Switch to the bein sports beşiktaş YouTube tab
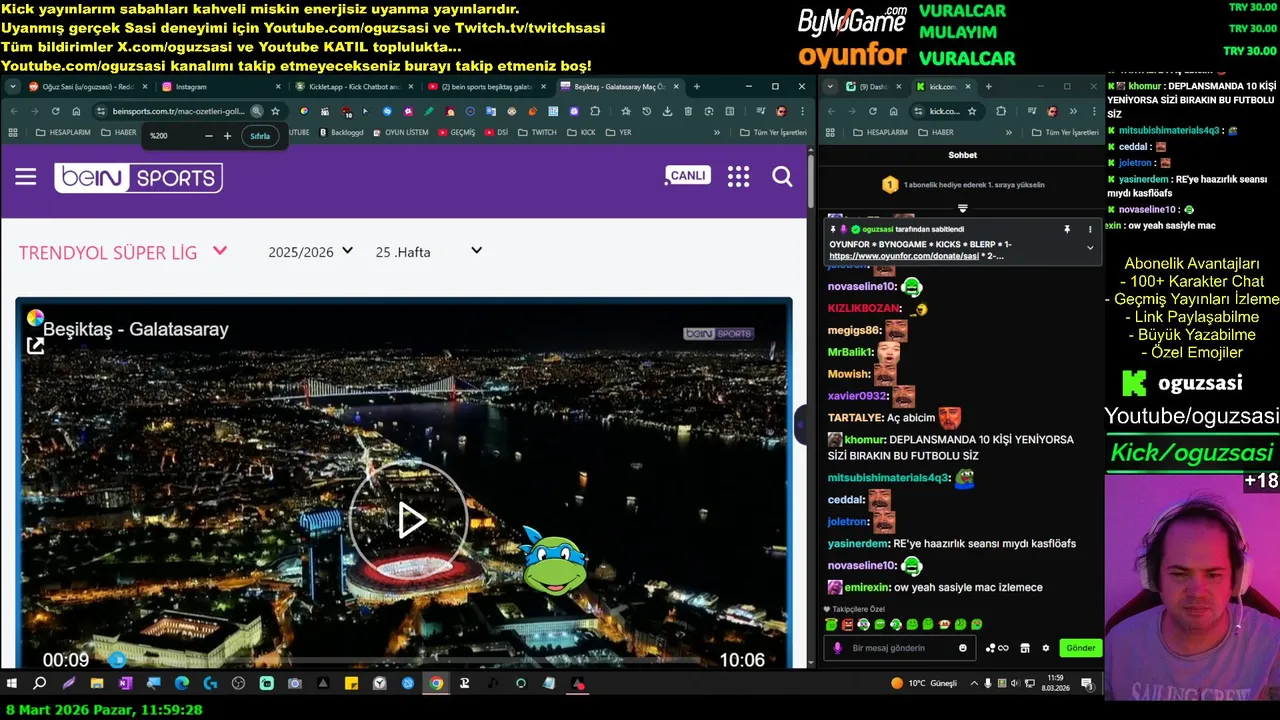 point(487,87)
